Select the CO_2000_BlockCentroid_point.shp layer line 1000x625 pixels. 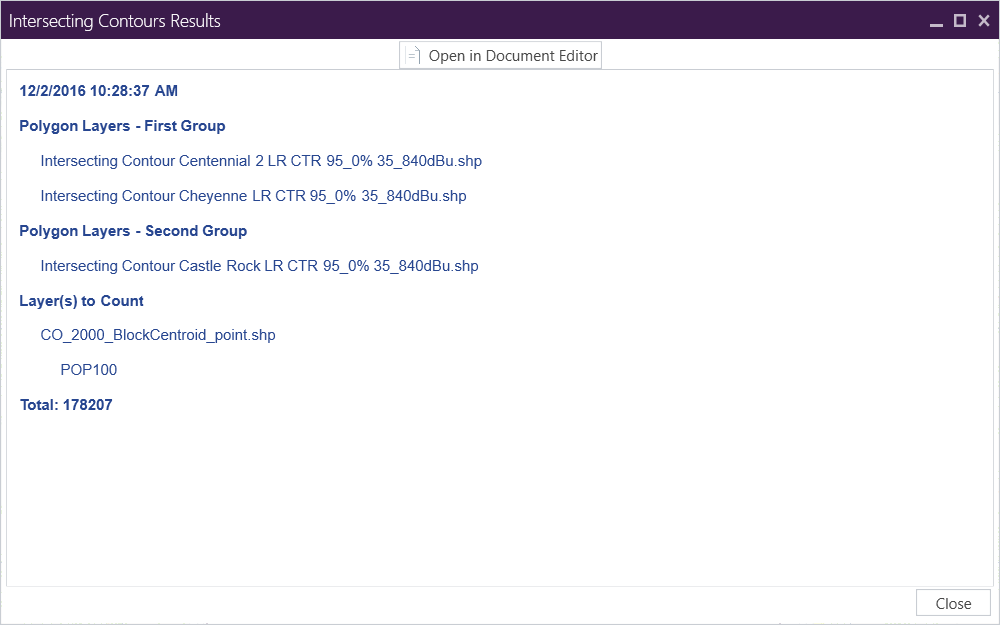pyautogui.click(x=158, y=335)
